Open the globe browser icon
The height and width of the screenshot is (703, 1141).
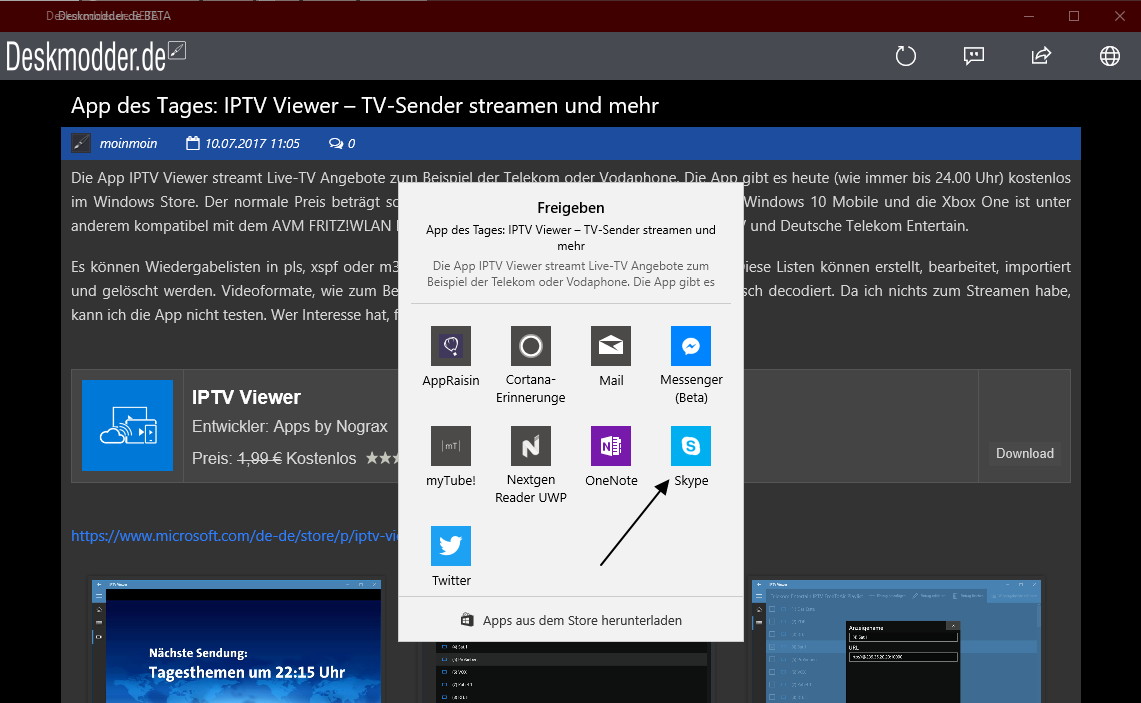coord(1110,56)
